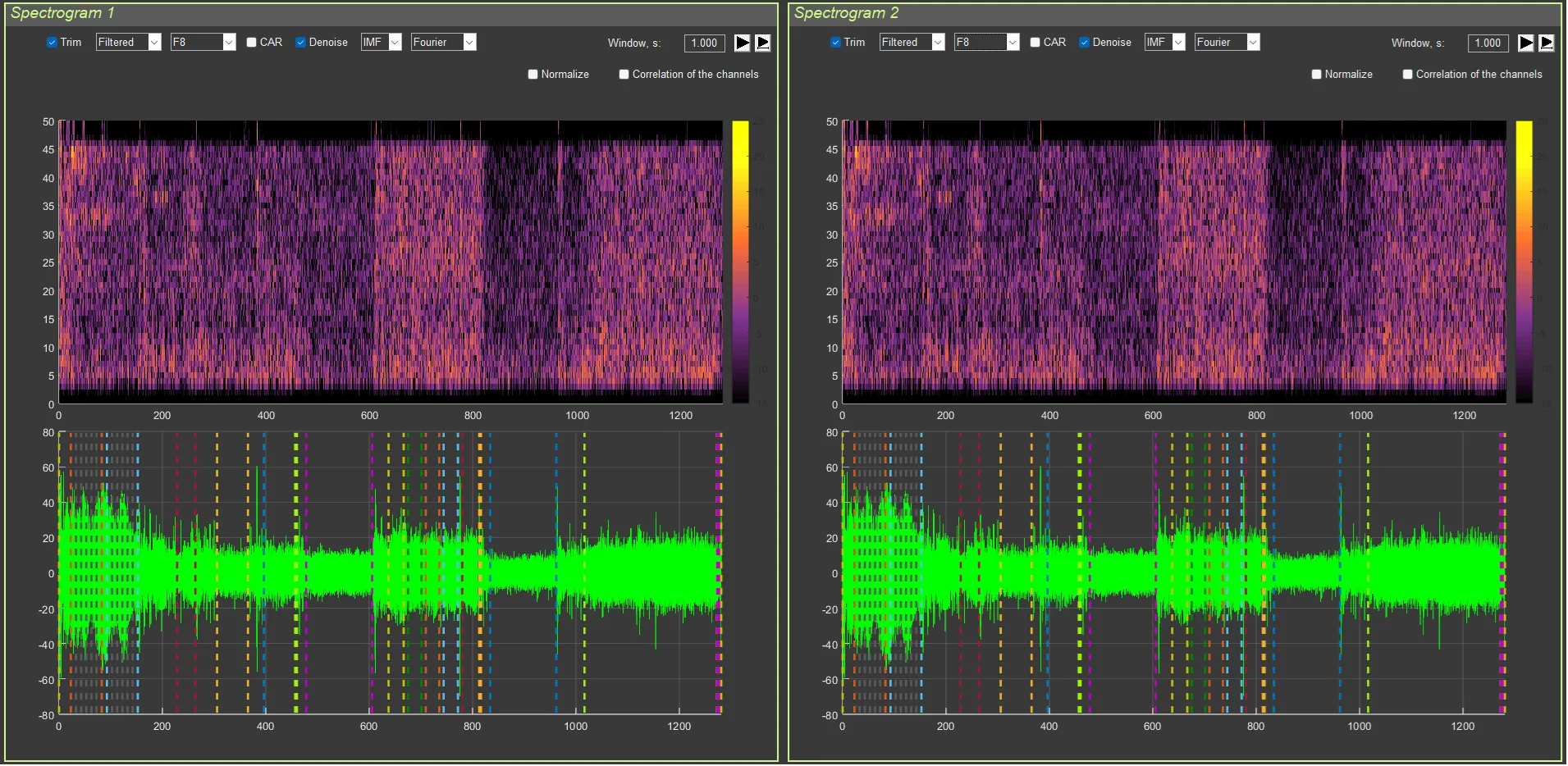The height and width of the screenshot is (766, 1568).
Task: Check Correlation of the channels in Spectrogram 2
Action: (1408, 75)
